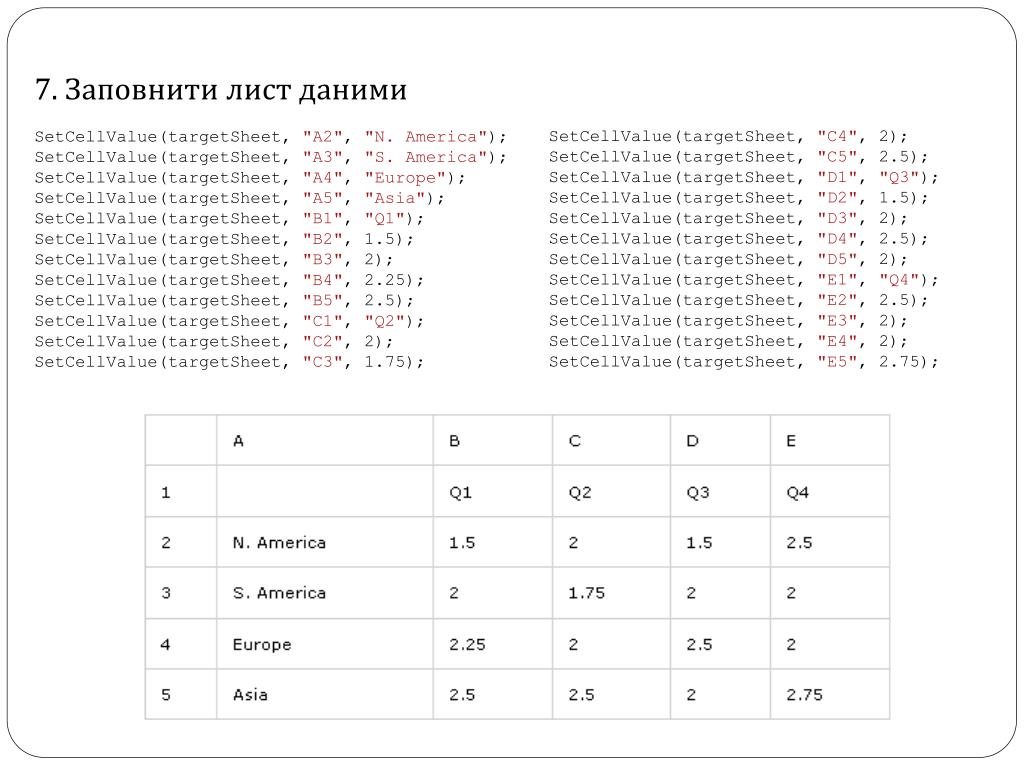
Task: Click code line setting "D1" to "Q3"
Action: [x=743, y=178]
